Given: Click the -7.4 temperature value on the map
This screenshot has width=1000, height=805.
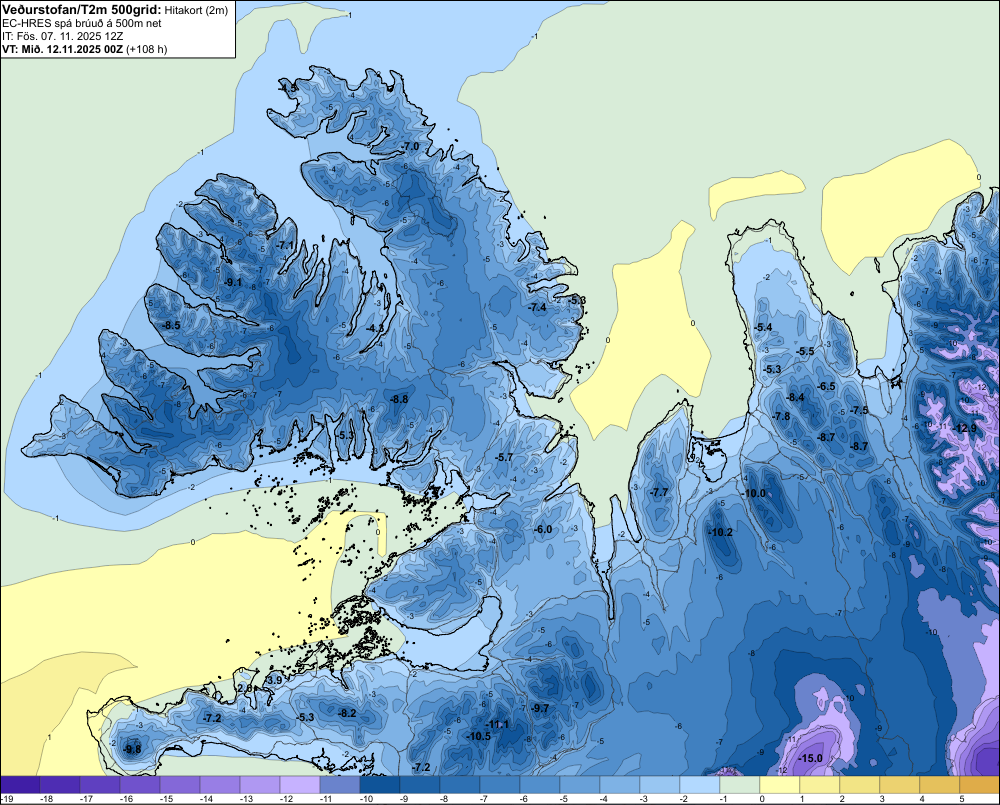Looking at the screenshot, I should [x=538, y=307].
